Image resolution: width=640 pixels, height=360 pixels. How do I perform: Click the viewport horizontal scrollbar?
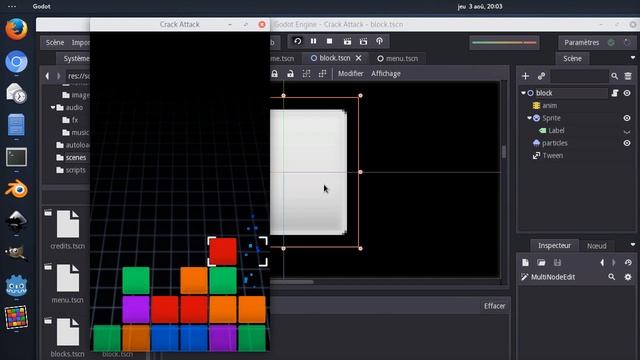[x=292, y=282]
